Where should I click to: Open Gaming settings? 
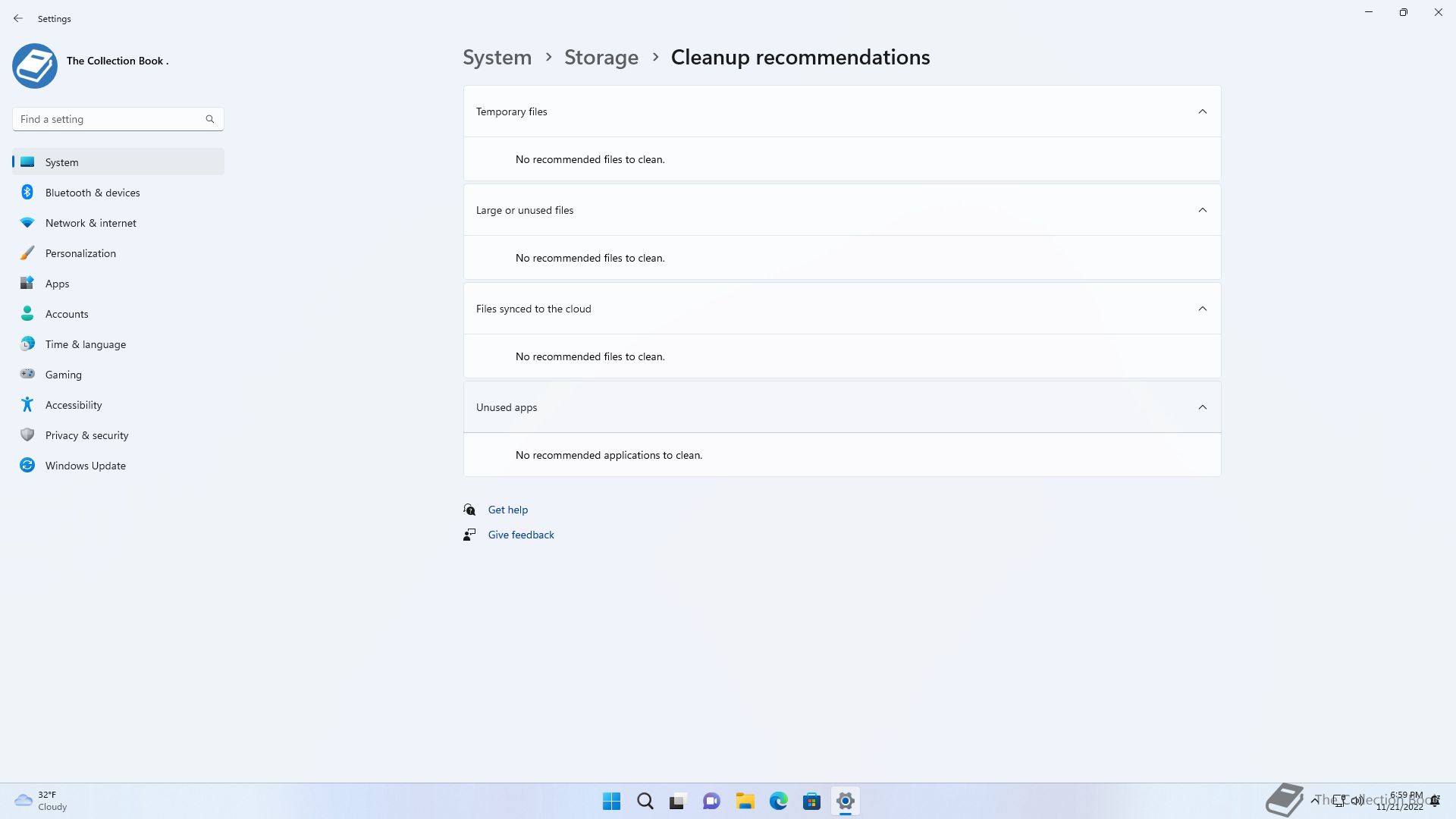pyautogui.click(x=118, y=375)
